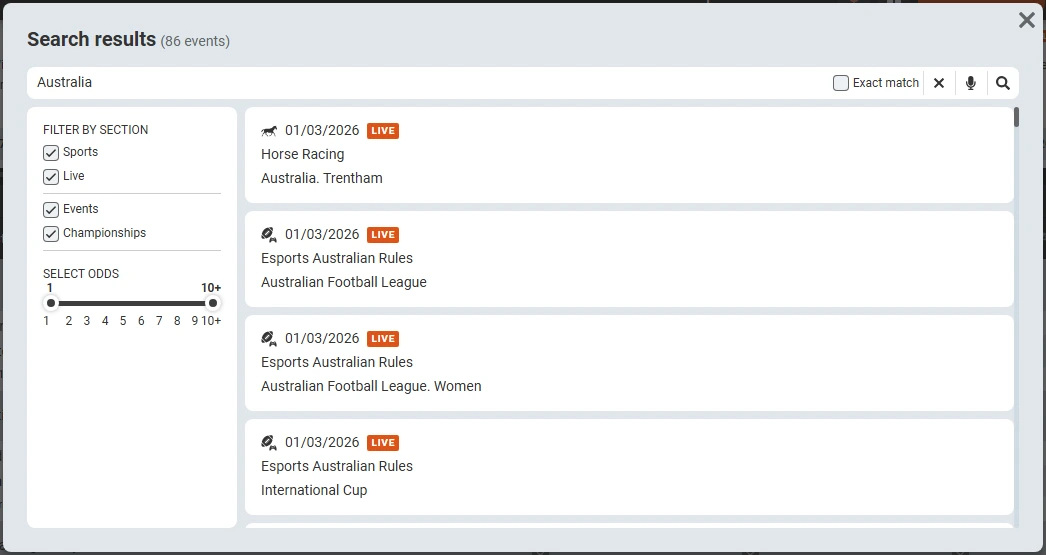Enable the Exact match checkbox
The height and width of the screenshot is (555, 1046).
click(841, 83)
